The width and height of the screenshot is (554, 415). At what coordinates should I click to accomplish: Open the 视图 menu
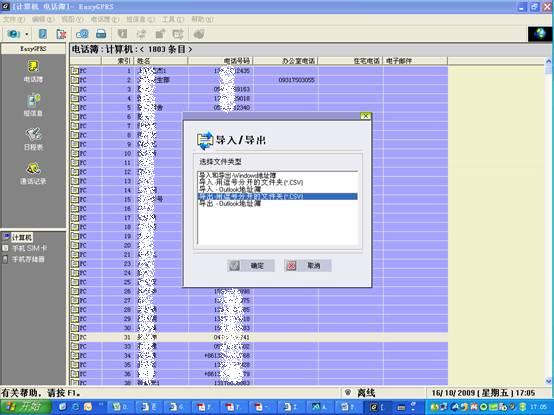(72, 19)
